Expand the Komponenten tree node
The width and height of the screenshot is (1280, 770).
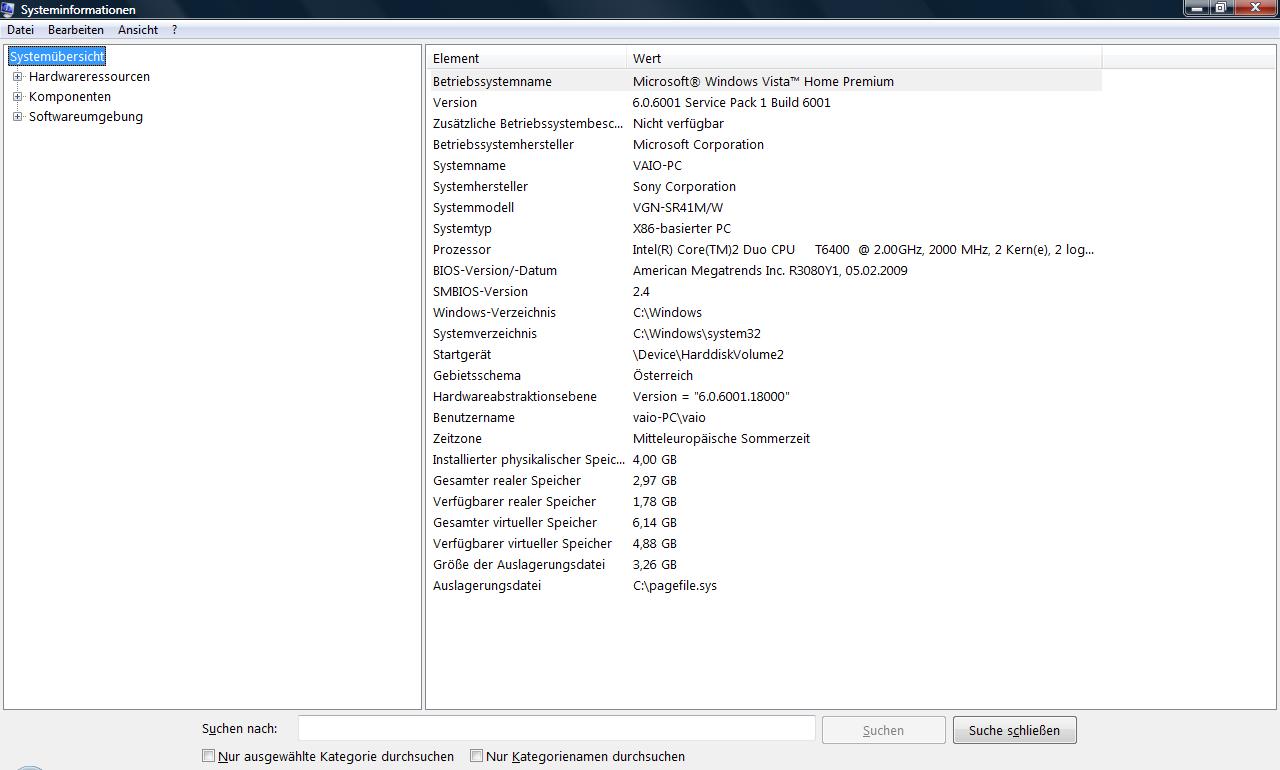coord(17,97)
